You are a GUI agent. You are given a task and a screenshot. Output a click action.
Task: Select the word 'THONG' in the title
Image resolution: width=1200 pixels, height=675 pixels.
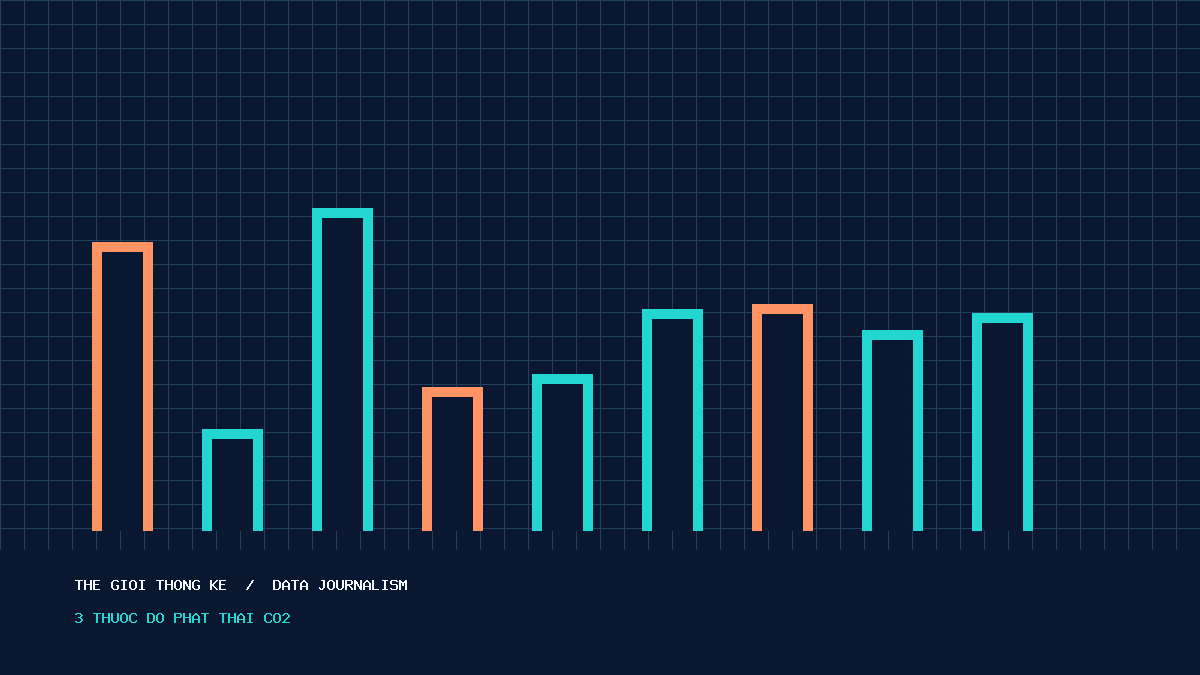point(178,585)
